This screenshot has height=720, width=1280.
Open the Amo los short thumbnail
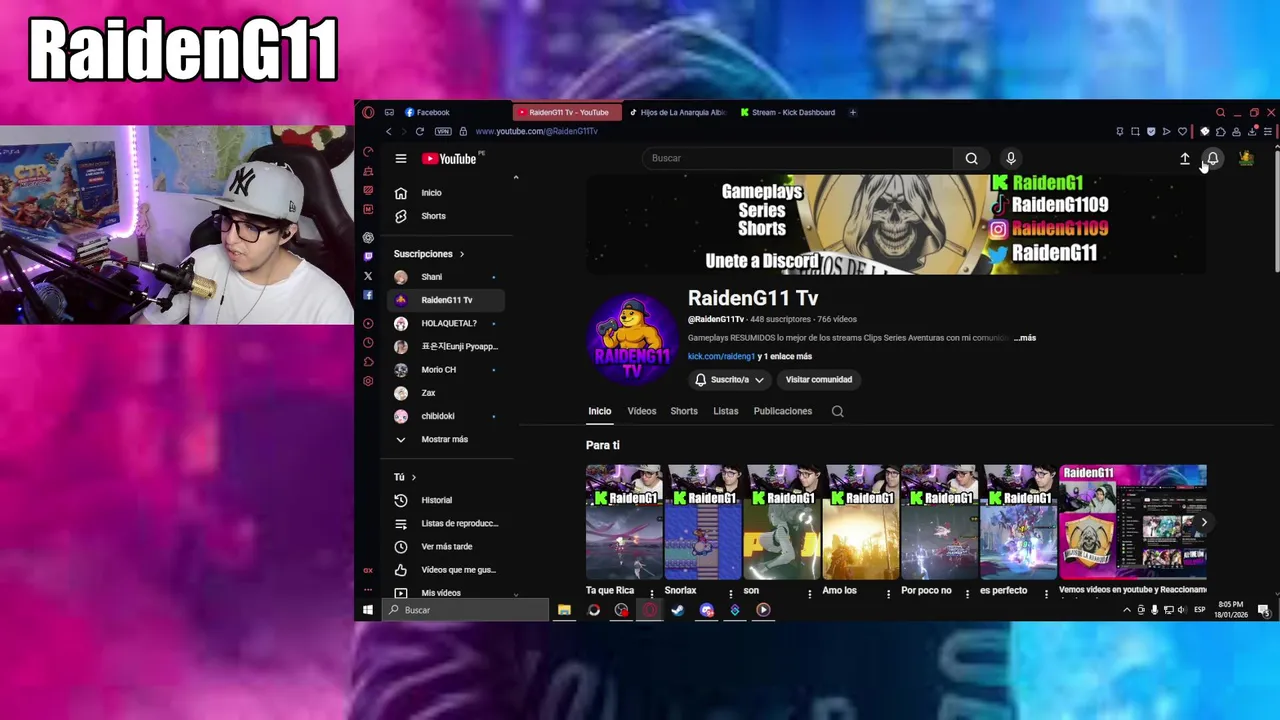click(861, 522)
